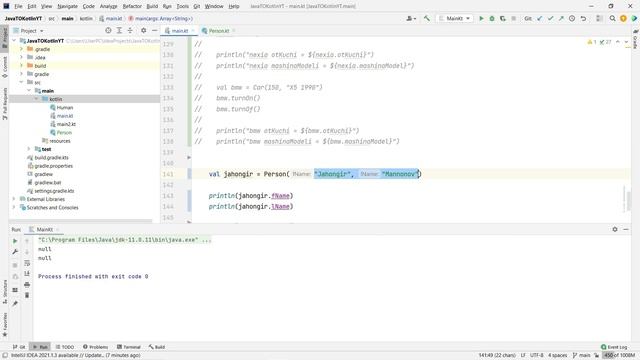Screen dimensions: 640x360
Task: Open the Refactor menu
Action: pos(132,7)
